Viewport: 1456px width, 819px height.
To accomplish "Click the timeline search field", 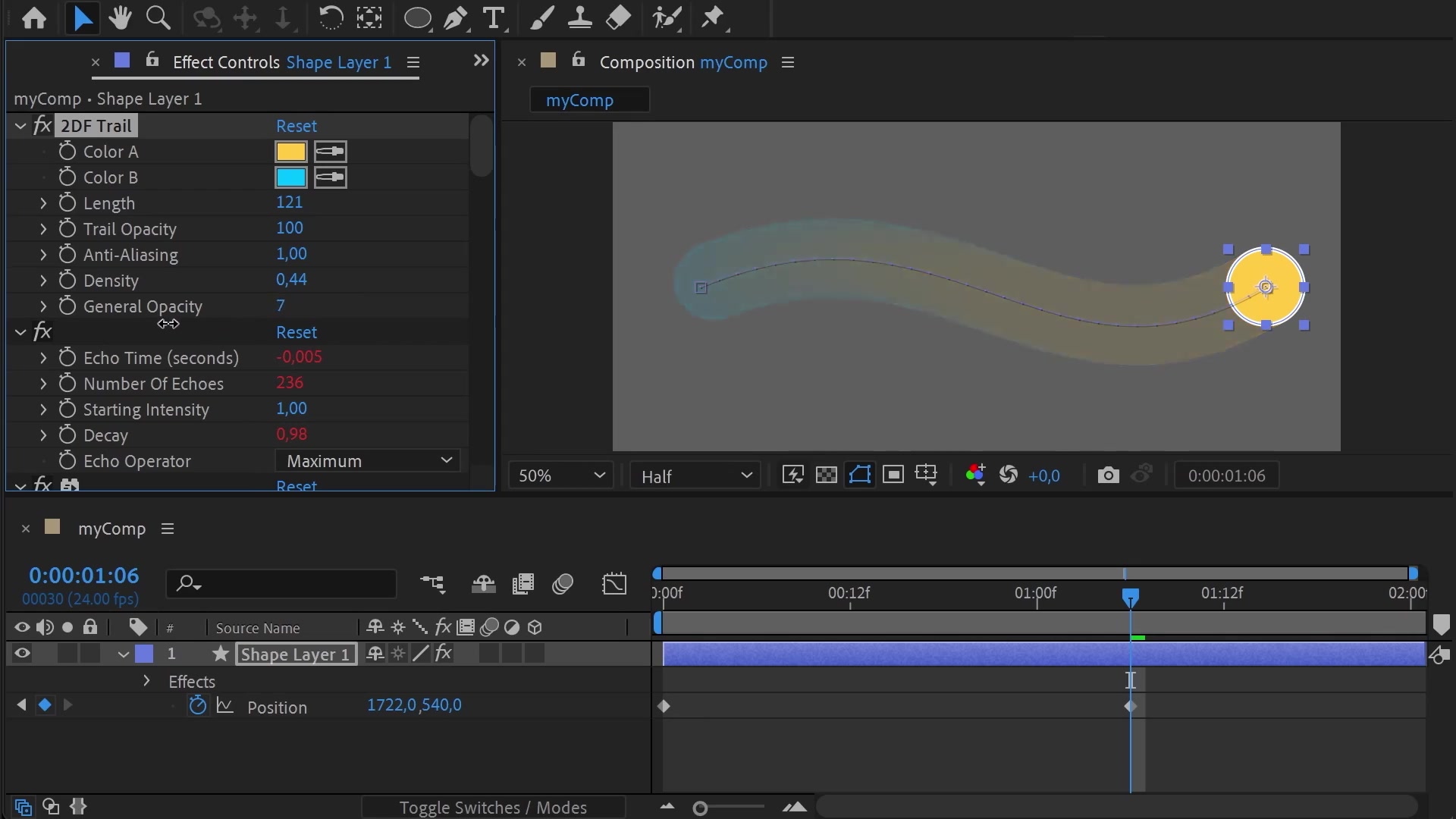I will click(281, 584).
